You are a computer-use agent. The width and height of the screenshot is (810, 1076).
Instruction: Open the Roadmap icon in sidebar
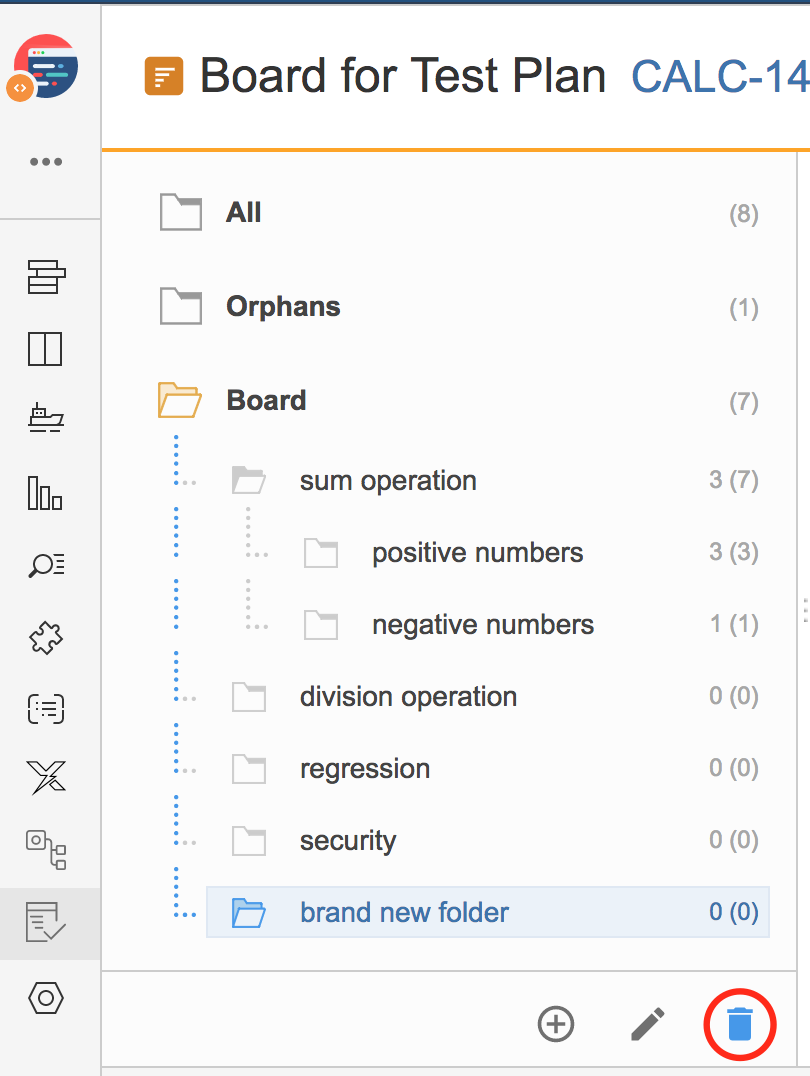pos(46,277)
